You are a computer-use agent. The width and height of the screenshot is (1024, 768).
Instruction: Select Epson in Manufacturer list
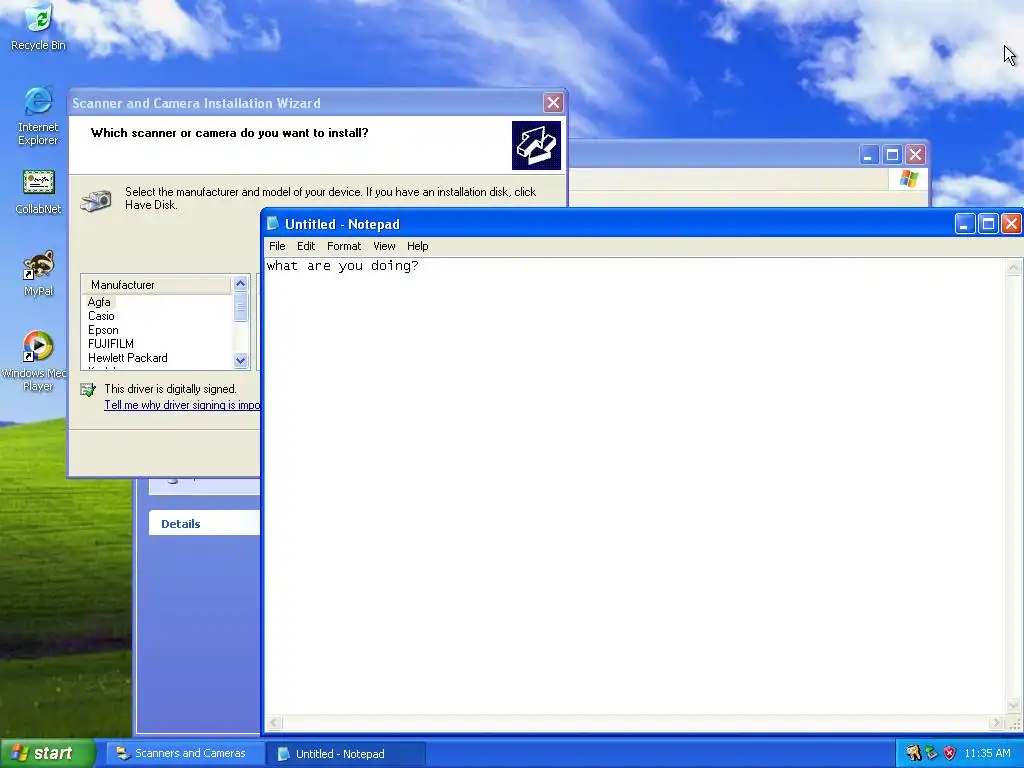[x=103, y=330]
